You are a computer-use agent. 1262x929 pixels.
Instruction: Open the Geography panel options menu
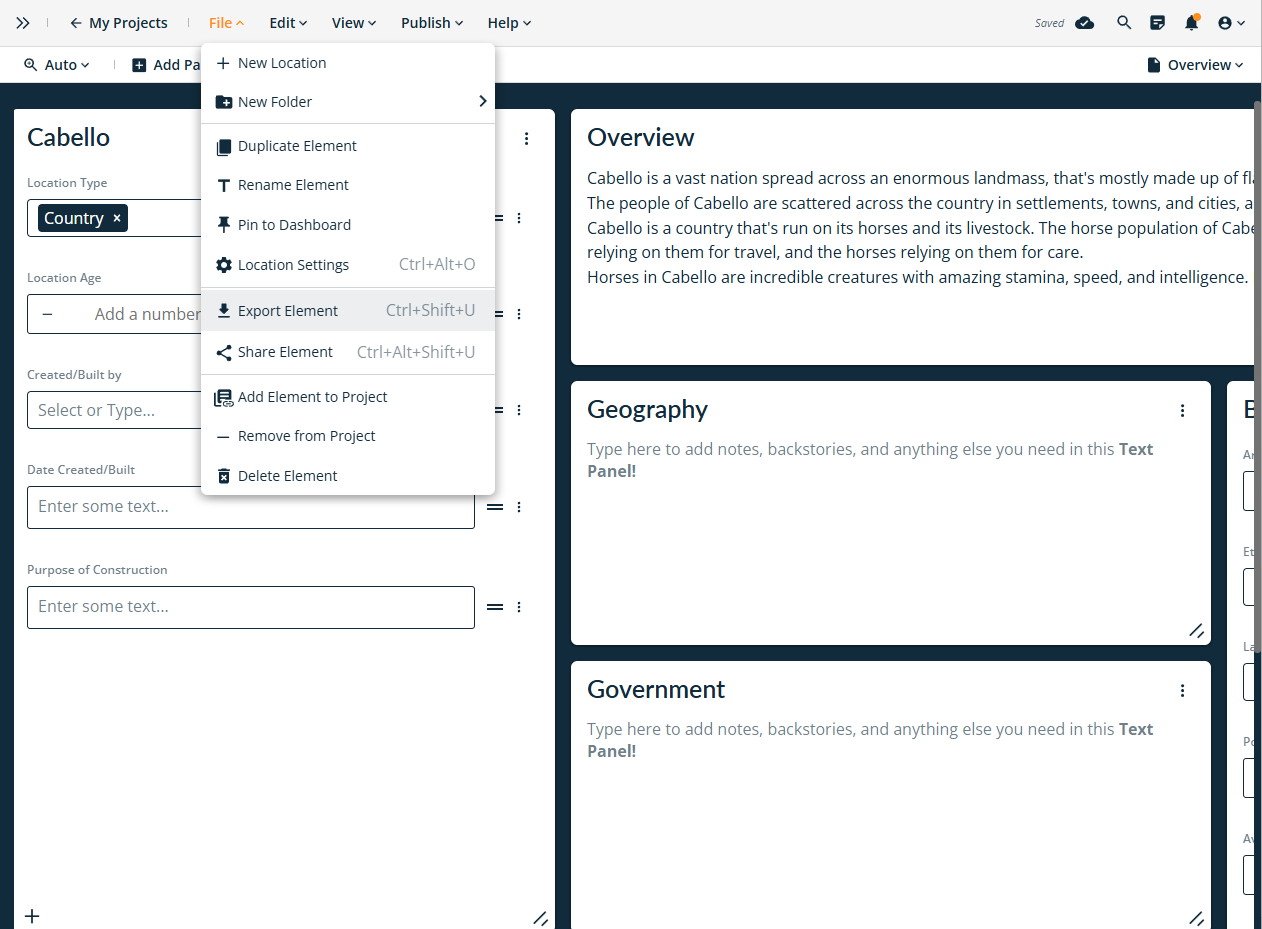[x=1182, y=410]
